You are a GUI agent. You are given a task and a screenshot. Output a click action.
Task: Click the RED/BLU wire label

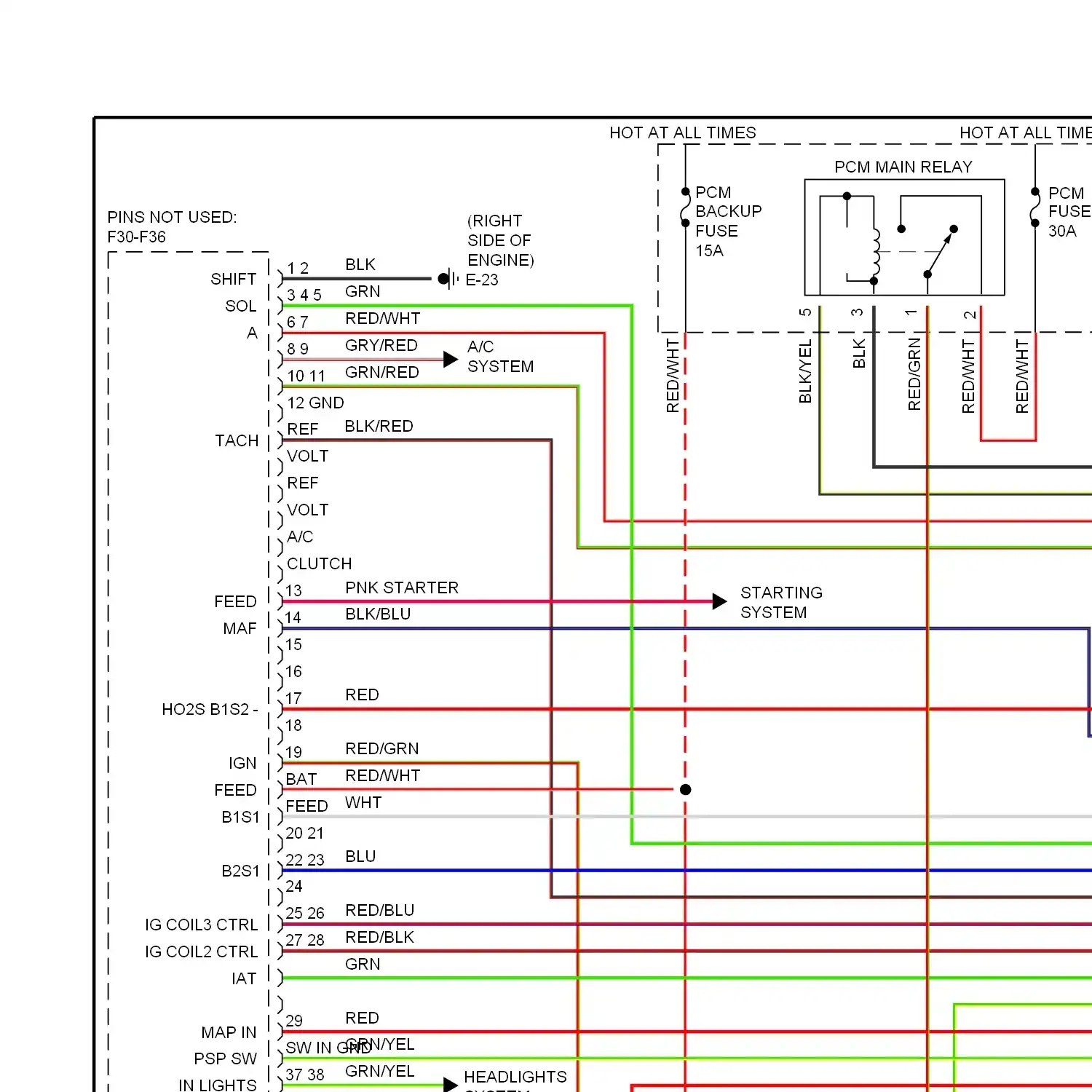(380, 910)
